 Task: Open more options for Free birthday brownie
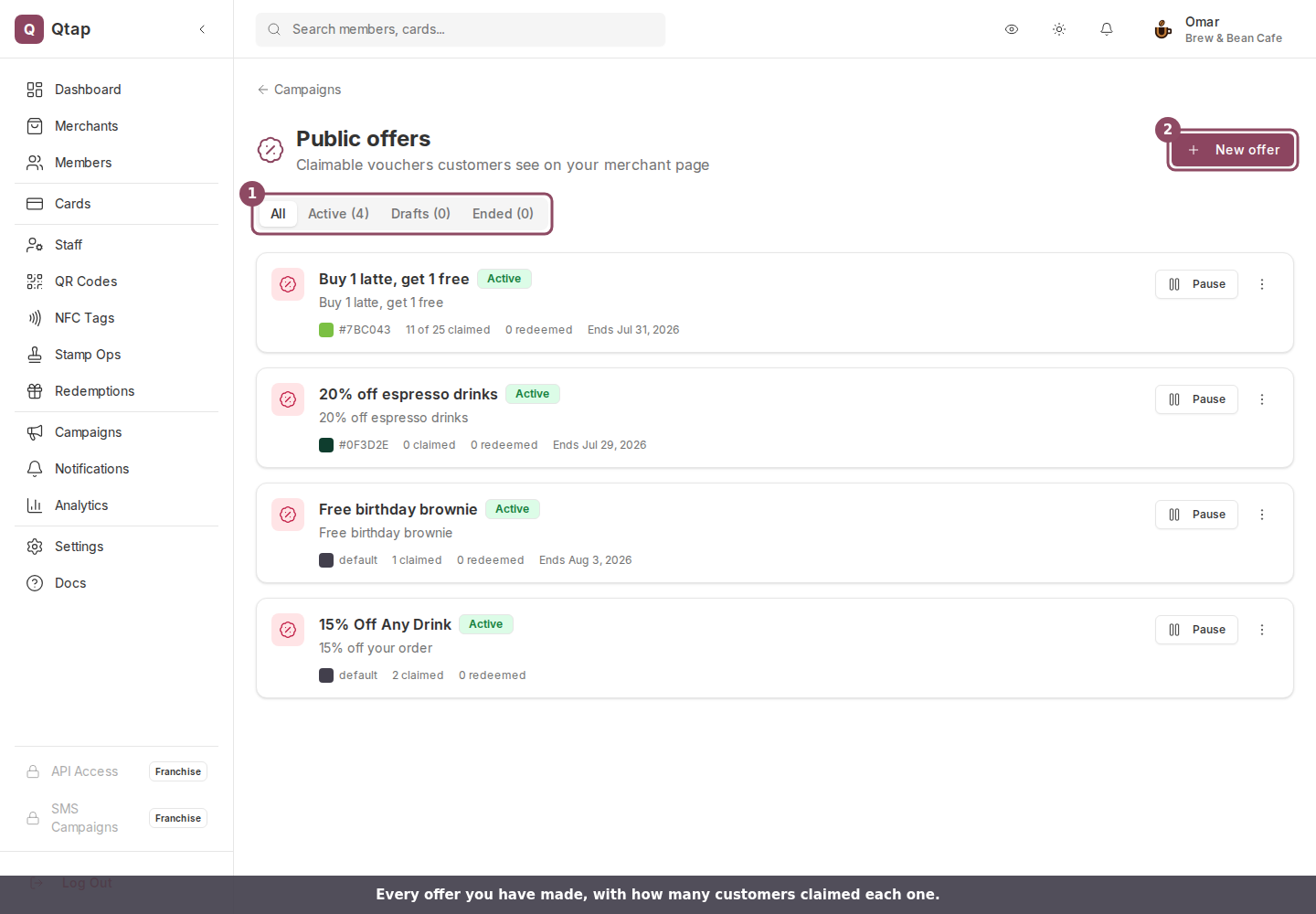pos(1262,515)
